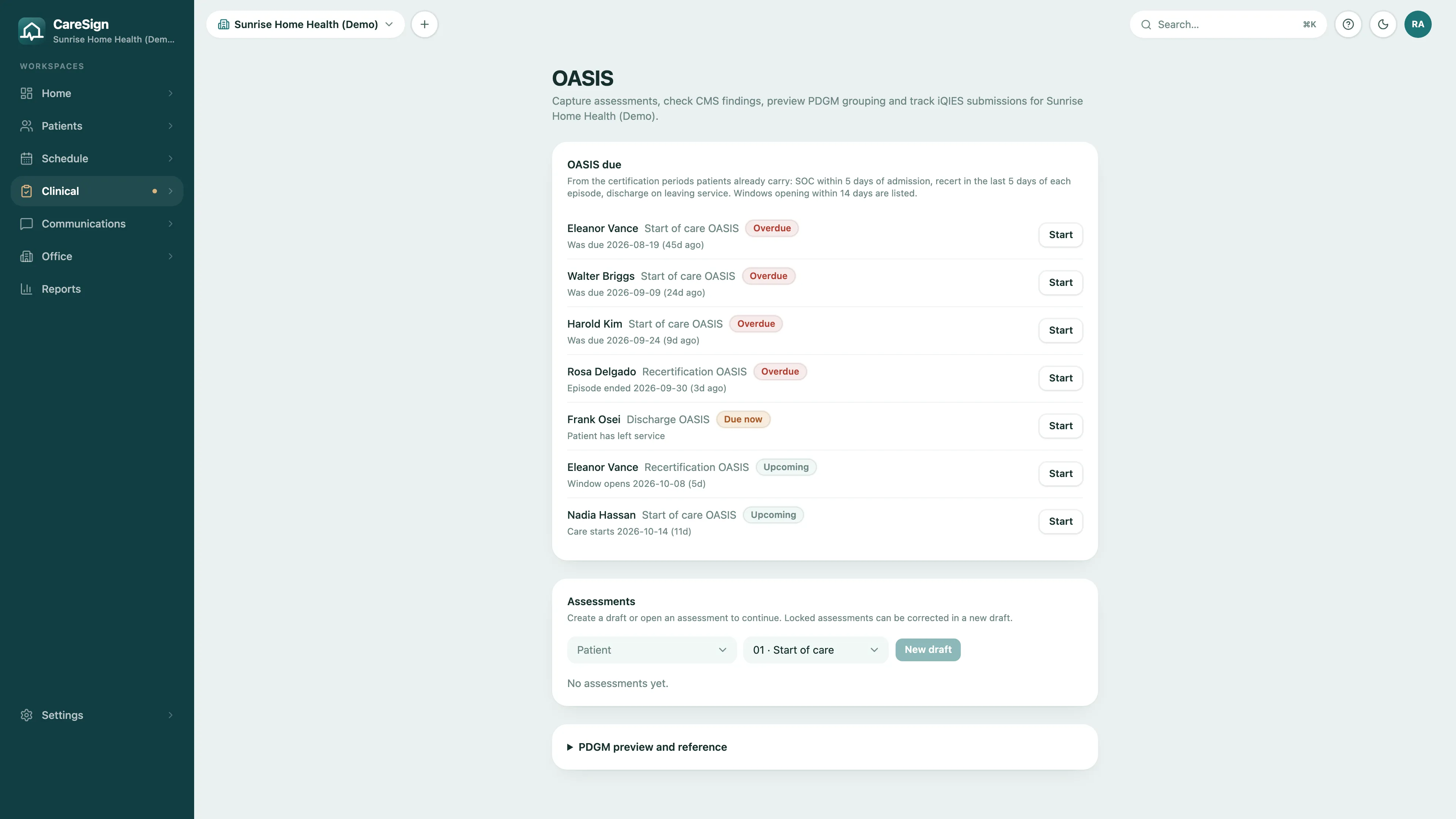This screenshot has height=819, width=1456.
Task: Click 'Window opens 2026-10-08 (5d)' text
Action: 636,484
